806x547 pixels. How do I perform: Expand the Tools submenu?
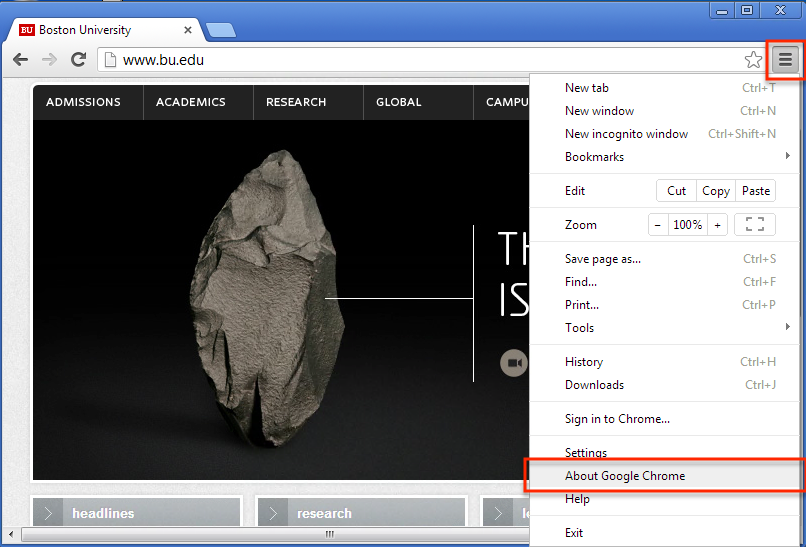[x=787, y=327]
